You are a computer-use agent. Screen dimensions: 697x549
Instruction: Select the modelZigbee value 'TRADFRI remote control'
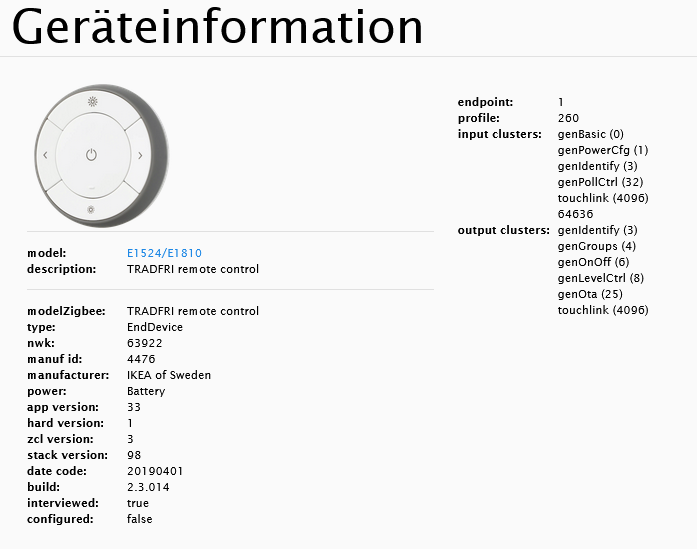click(x=192, y=311)
